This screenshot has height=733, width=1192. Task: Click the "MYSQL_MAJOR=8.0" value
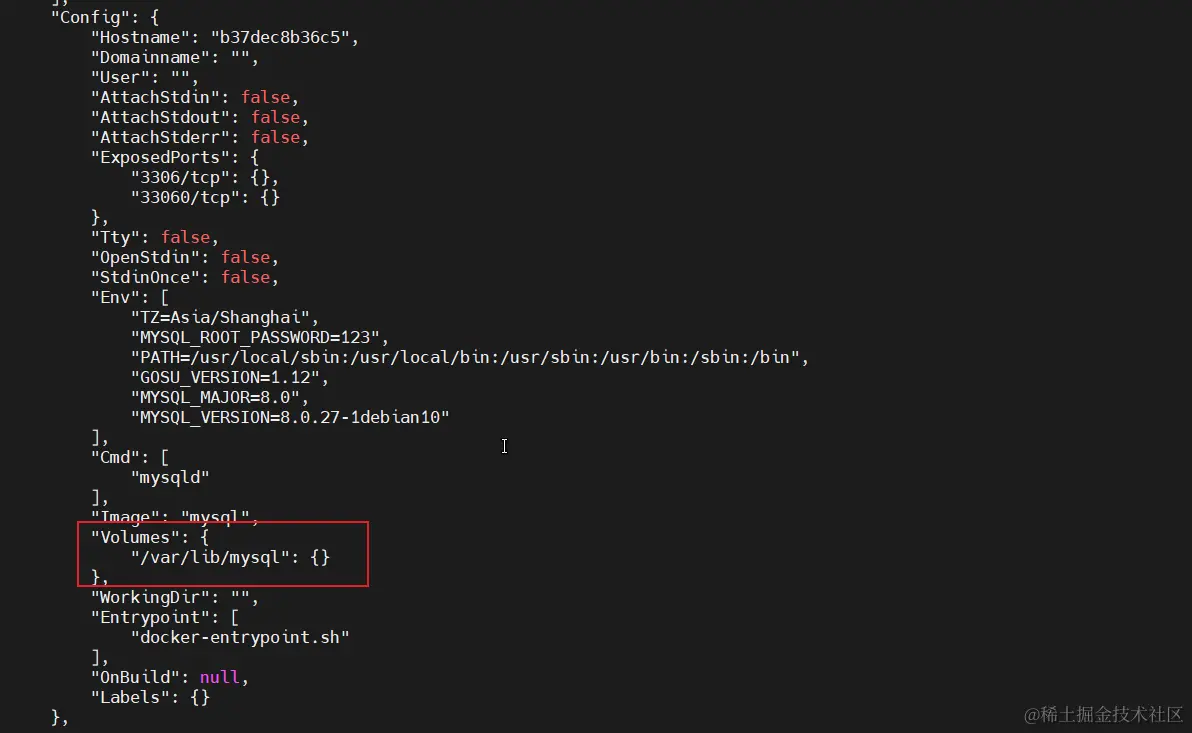coord(214,398)
